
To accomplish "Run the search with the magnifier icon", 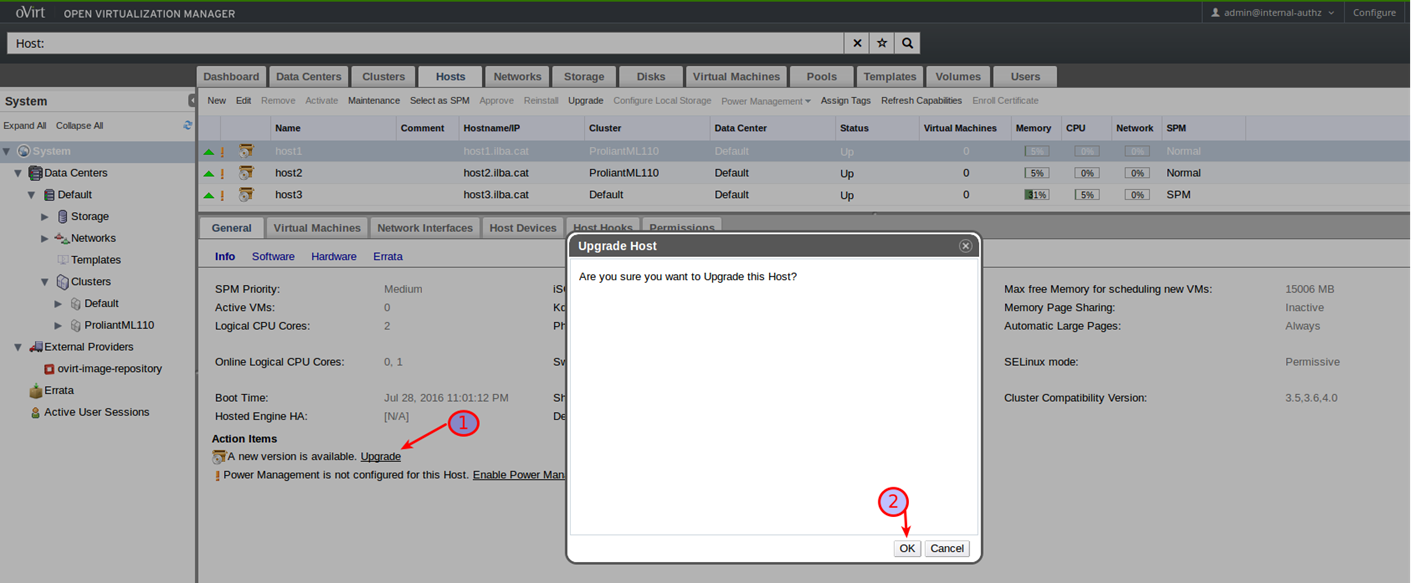I will (907, 43).
